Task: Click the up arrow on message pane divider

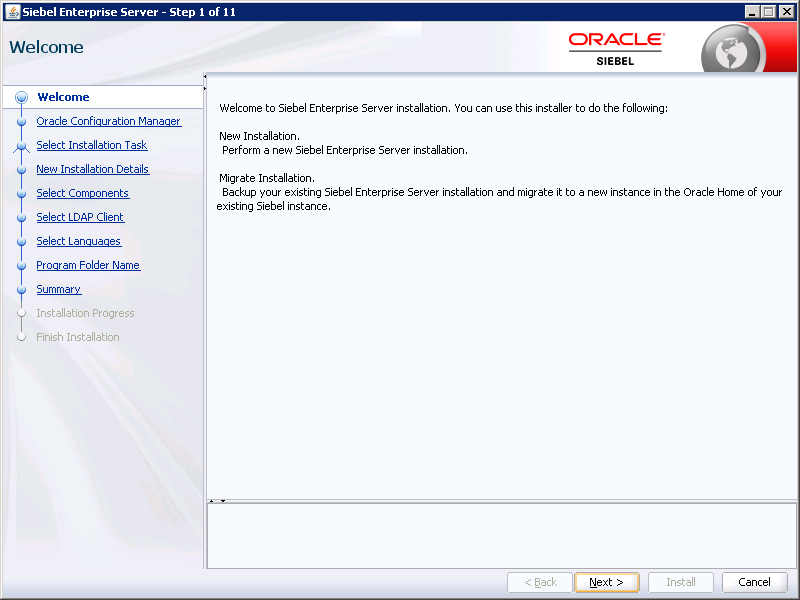Action: click(212, 501)
